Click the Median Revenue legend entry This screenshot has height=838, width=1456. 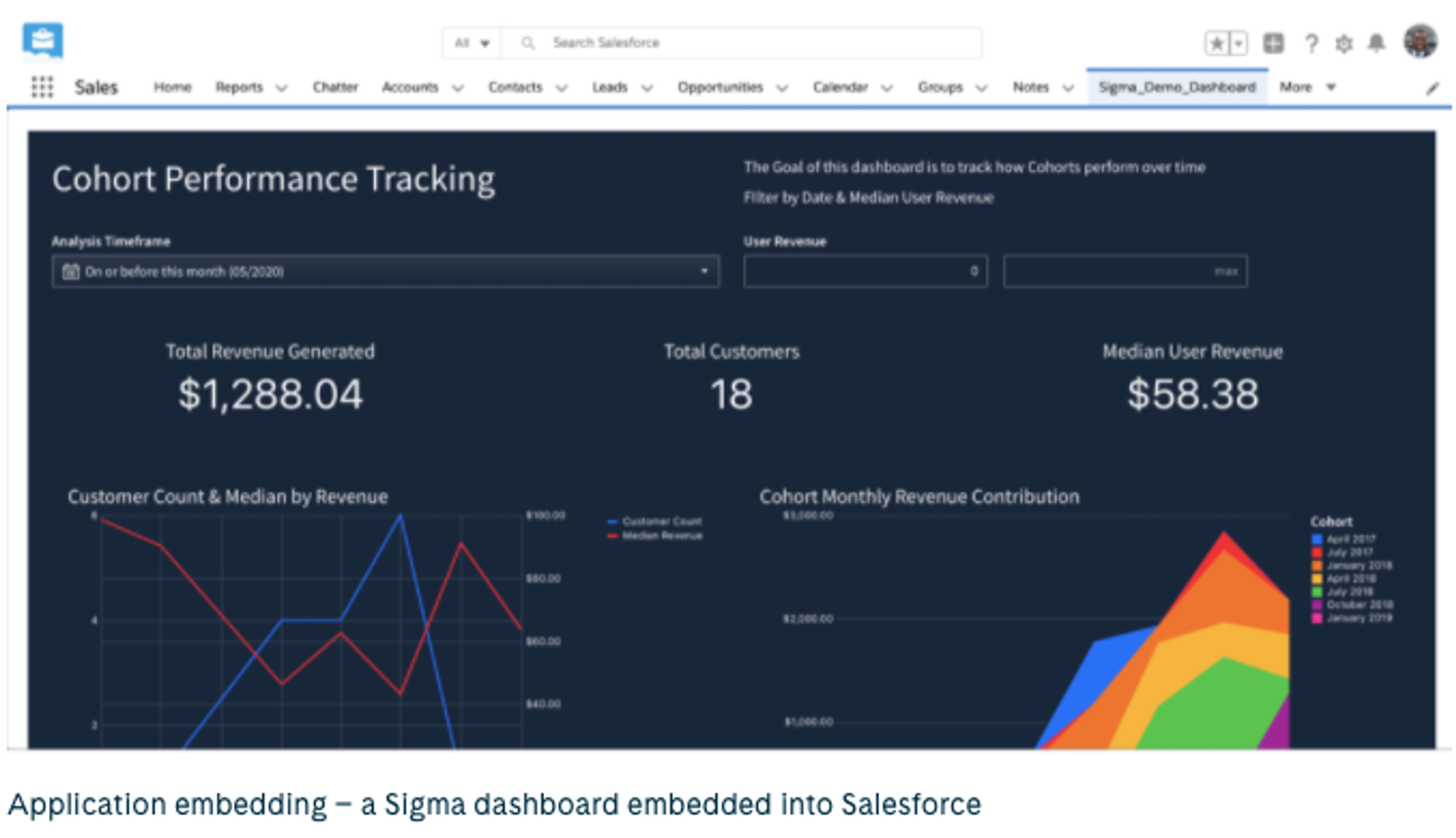point(655,536)
